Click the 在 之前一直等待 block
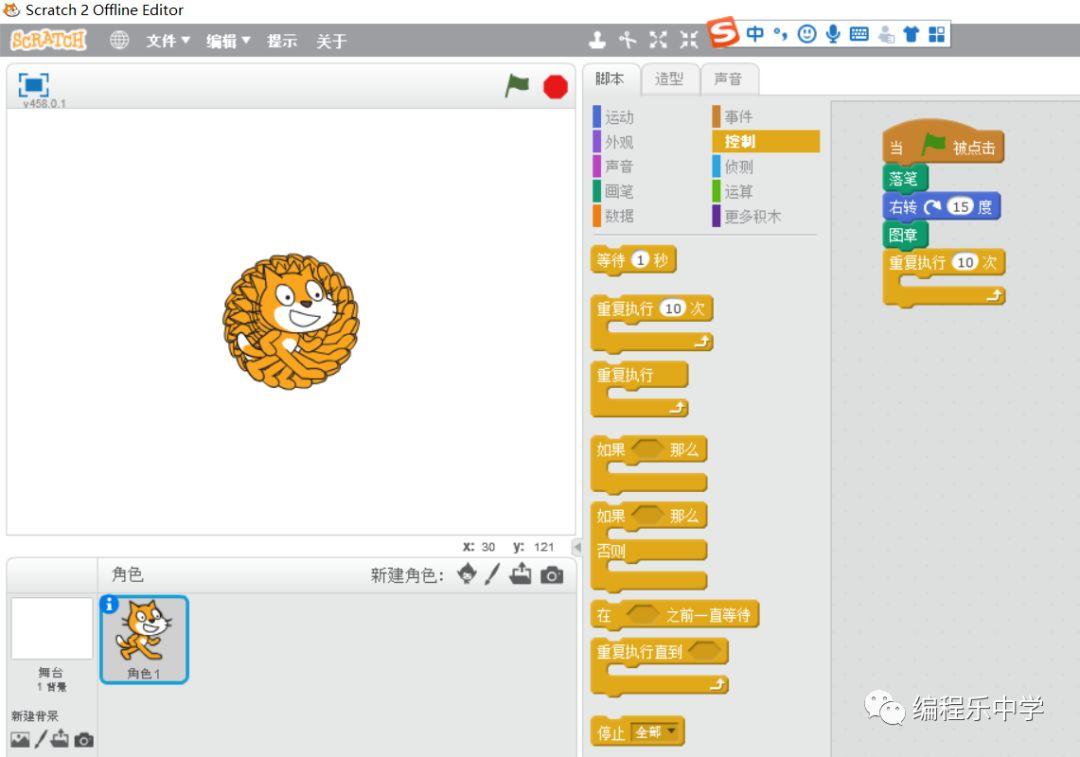The width and height of the screenshot is (1080, 757). click(x=708, y=615)
